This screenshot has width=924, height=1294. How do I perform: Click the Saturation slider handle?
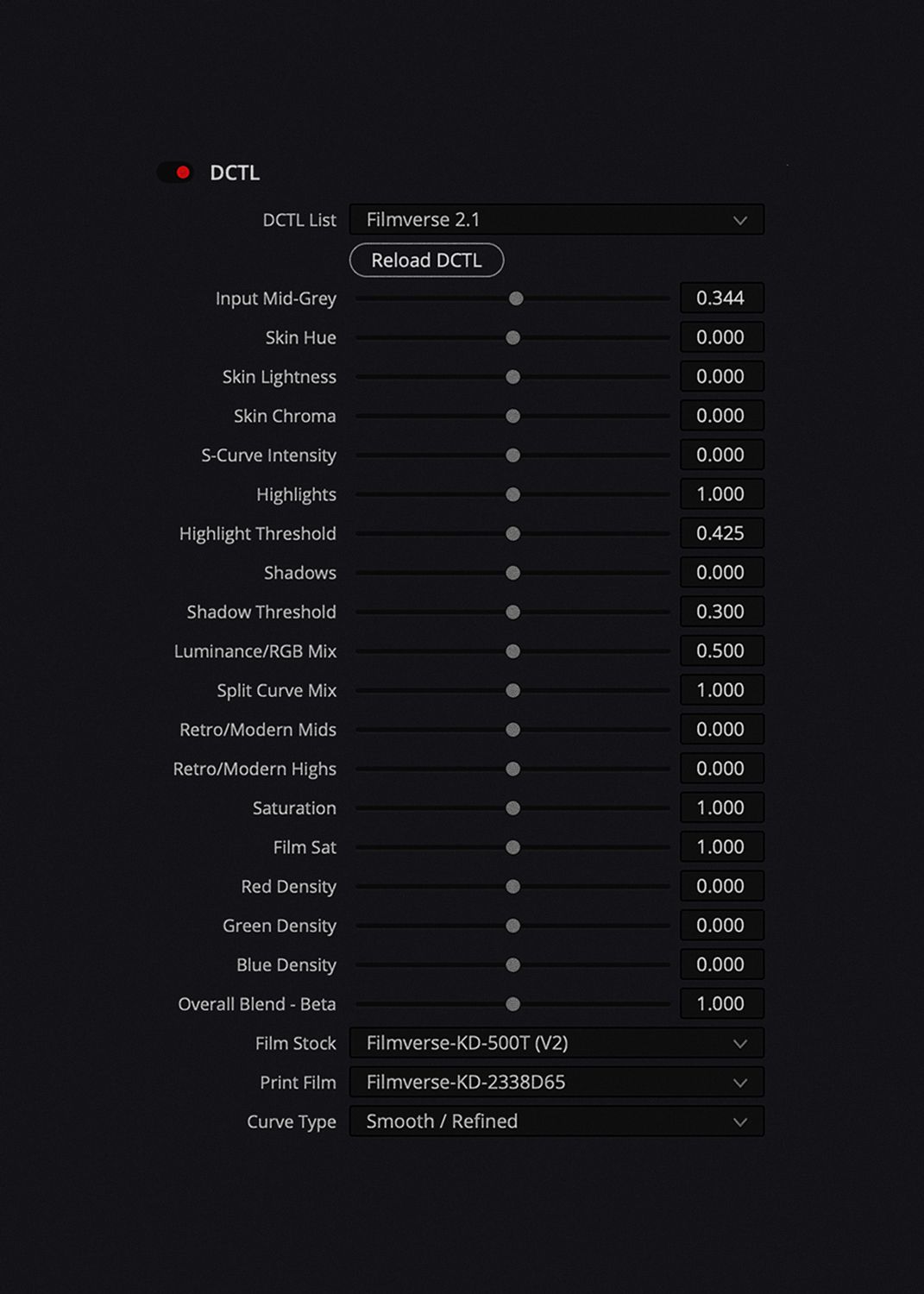point(513,808)
